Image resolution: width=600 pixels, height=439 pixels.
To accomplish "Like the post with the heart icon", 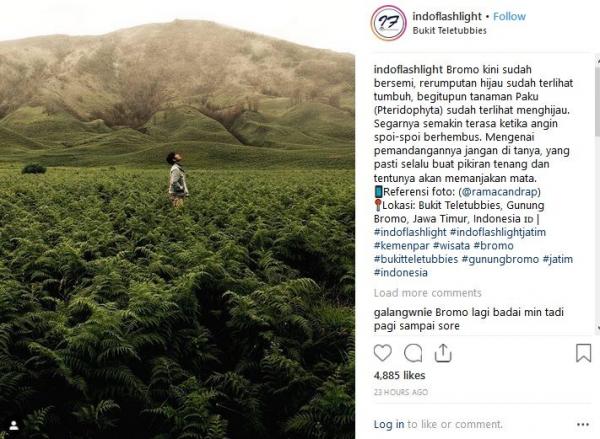I will [382, 353].
